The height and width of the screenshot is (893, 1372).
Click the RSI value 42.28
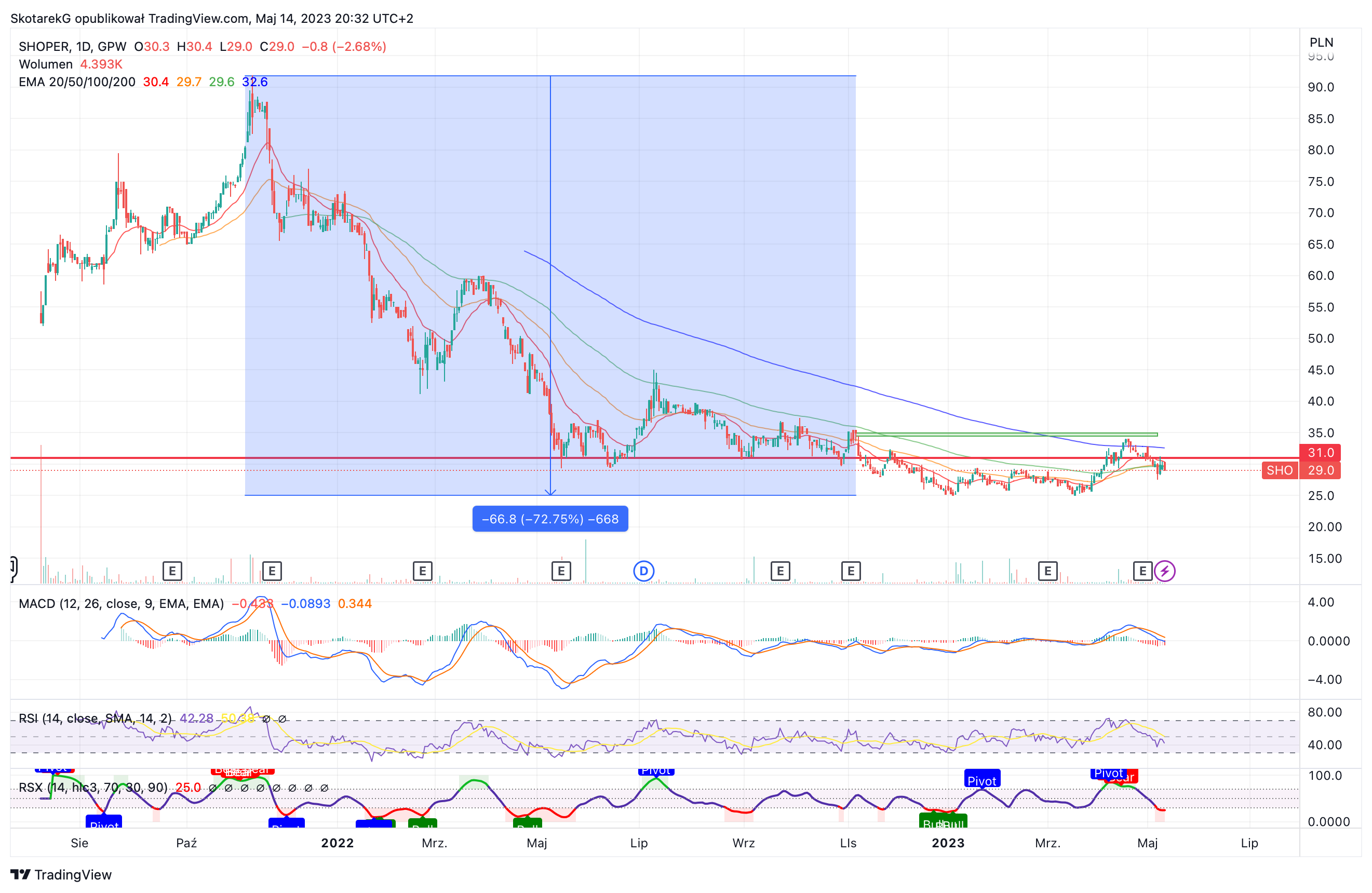pos(196,719)
